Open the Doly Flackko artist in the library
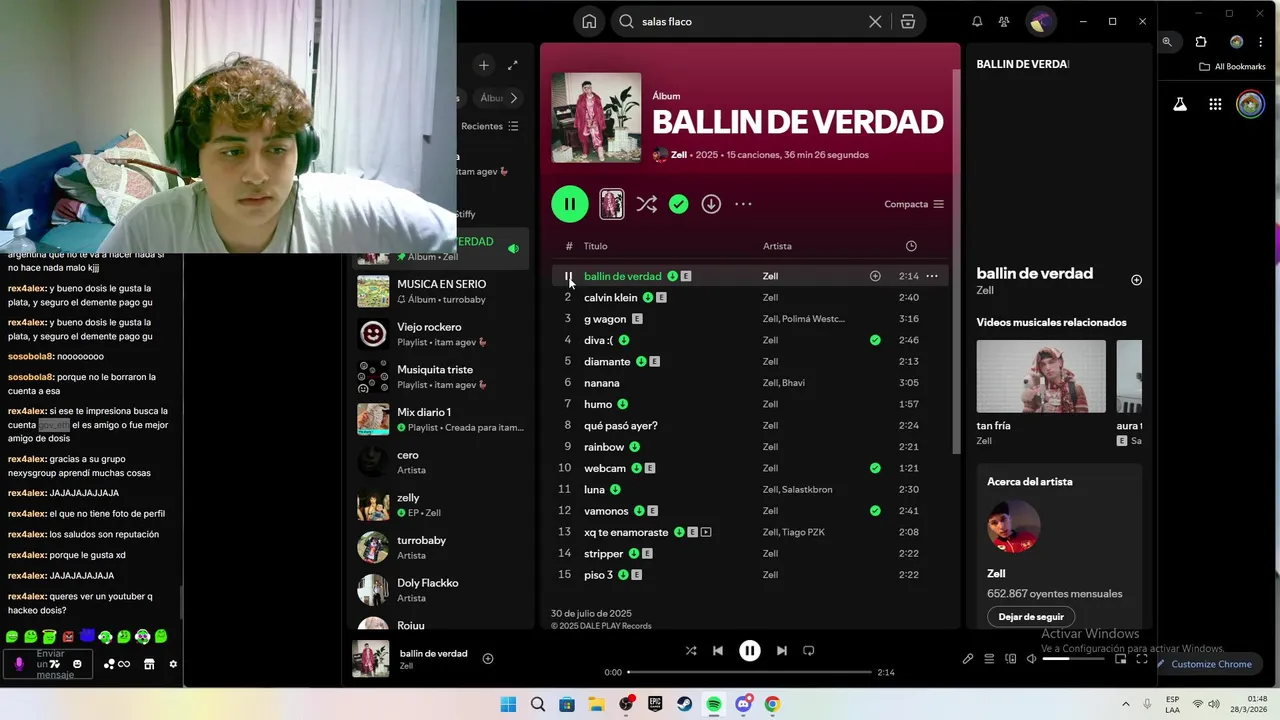This screenshot has height=720, width=1280. [440, 590]
